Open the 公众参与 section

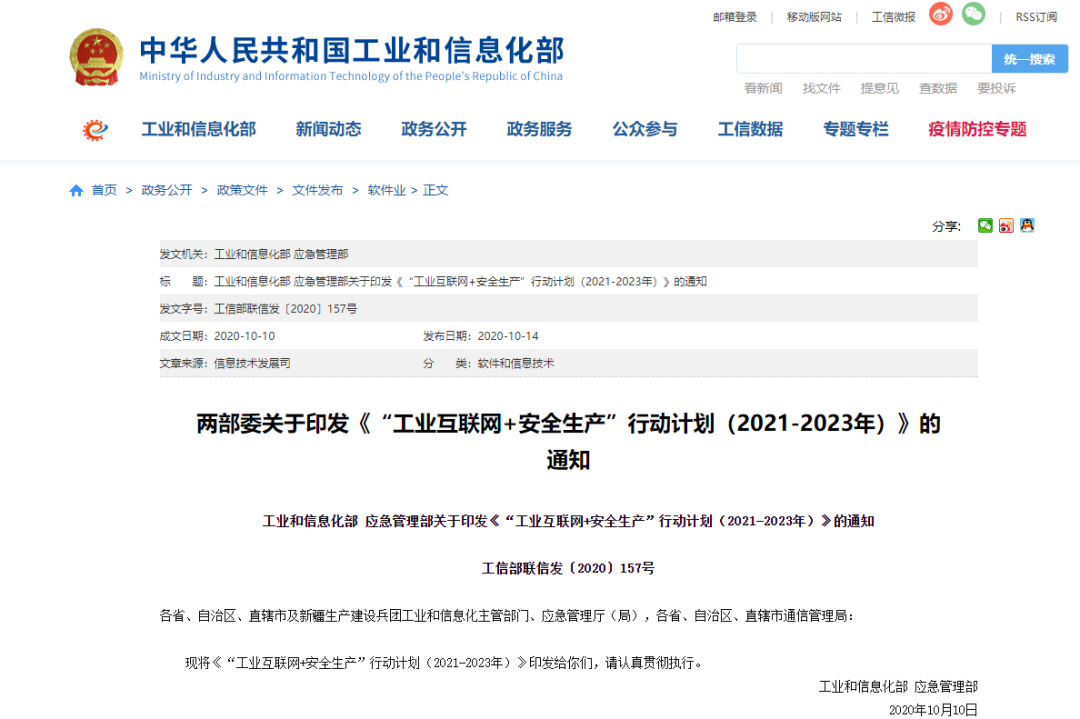tap(645, 129)
